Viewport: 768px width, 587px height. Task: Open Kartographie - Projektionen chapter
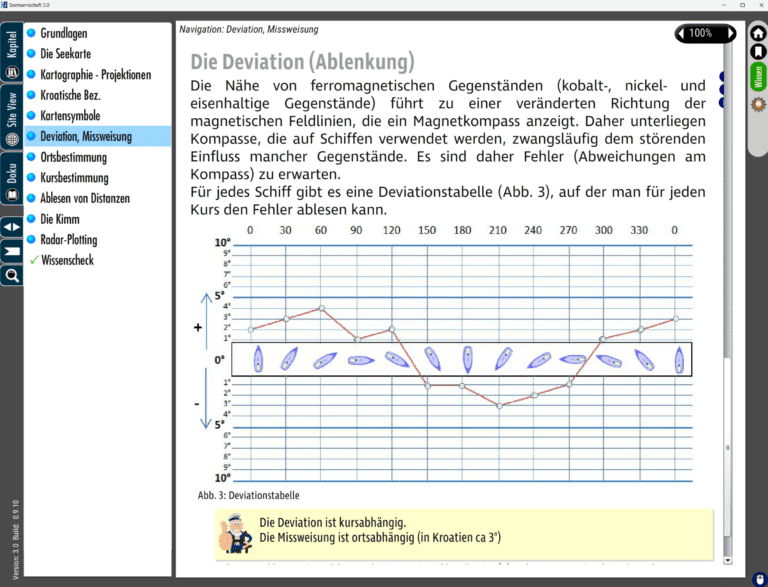coord(96,74)
